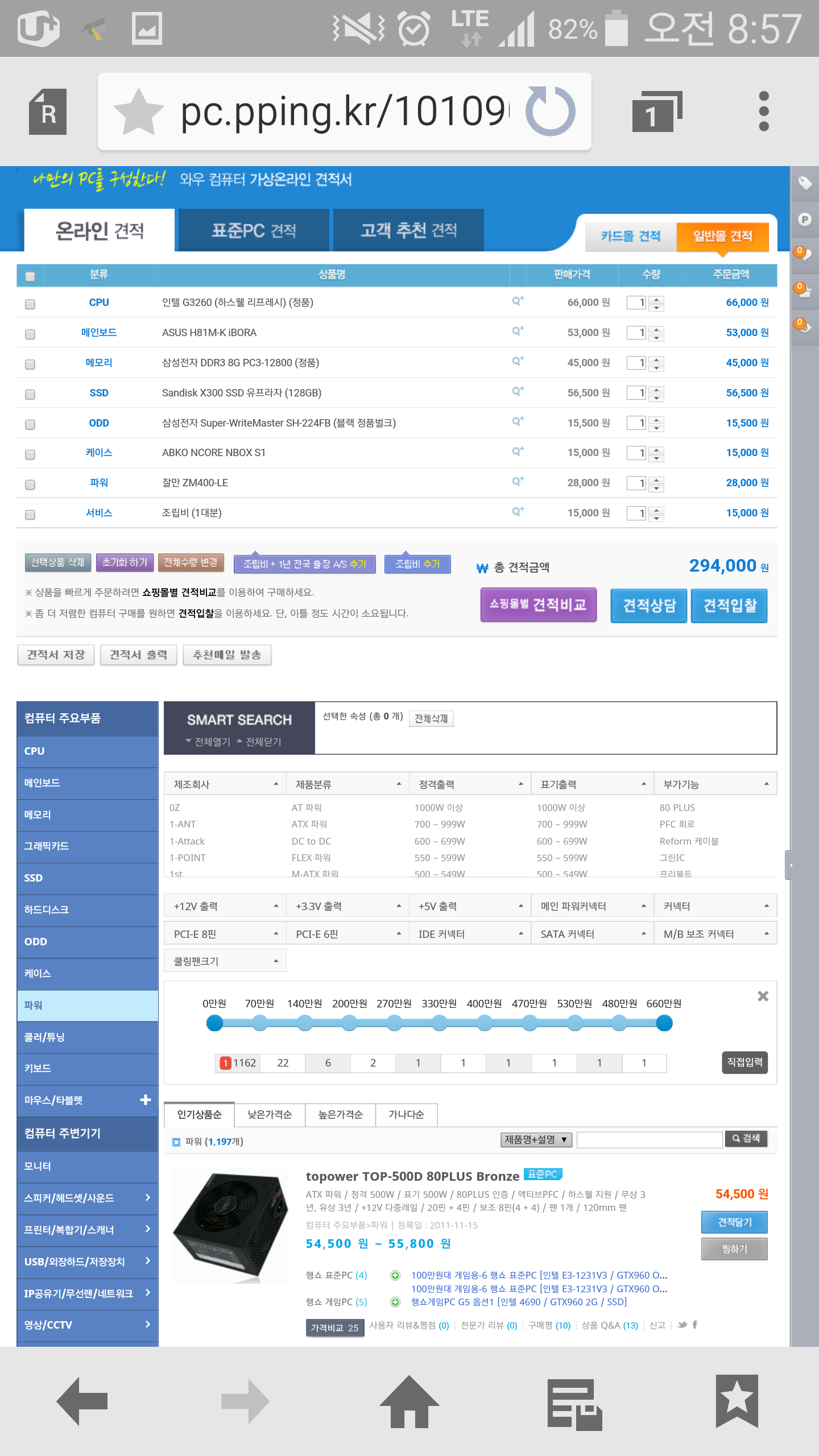This screenshot has width=819, height=1456.
Task: Switch to the 표준PC 견적 tab
Action: coord(254,230)
